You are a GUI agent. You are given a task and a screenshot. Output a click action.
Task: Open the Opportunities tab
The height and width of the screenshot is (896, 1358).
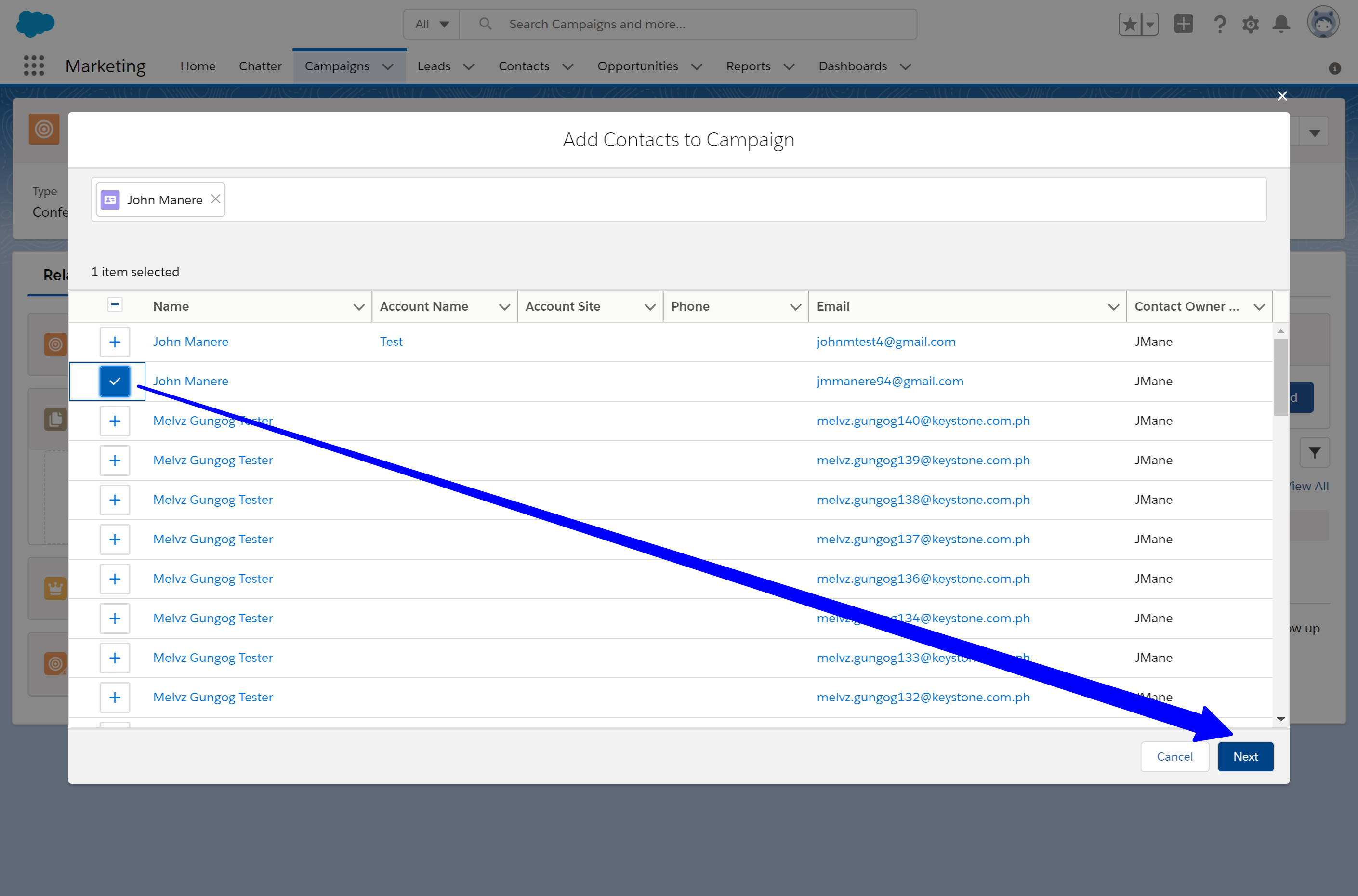(x=638, y=66)
